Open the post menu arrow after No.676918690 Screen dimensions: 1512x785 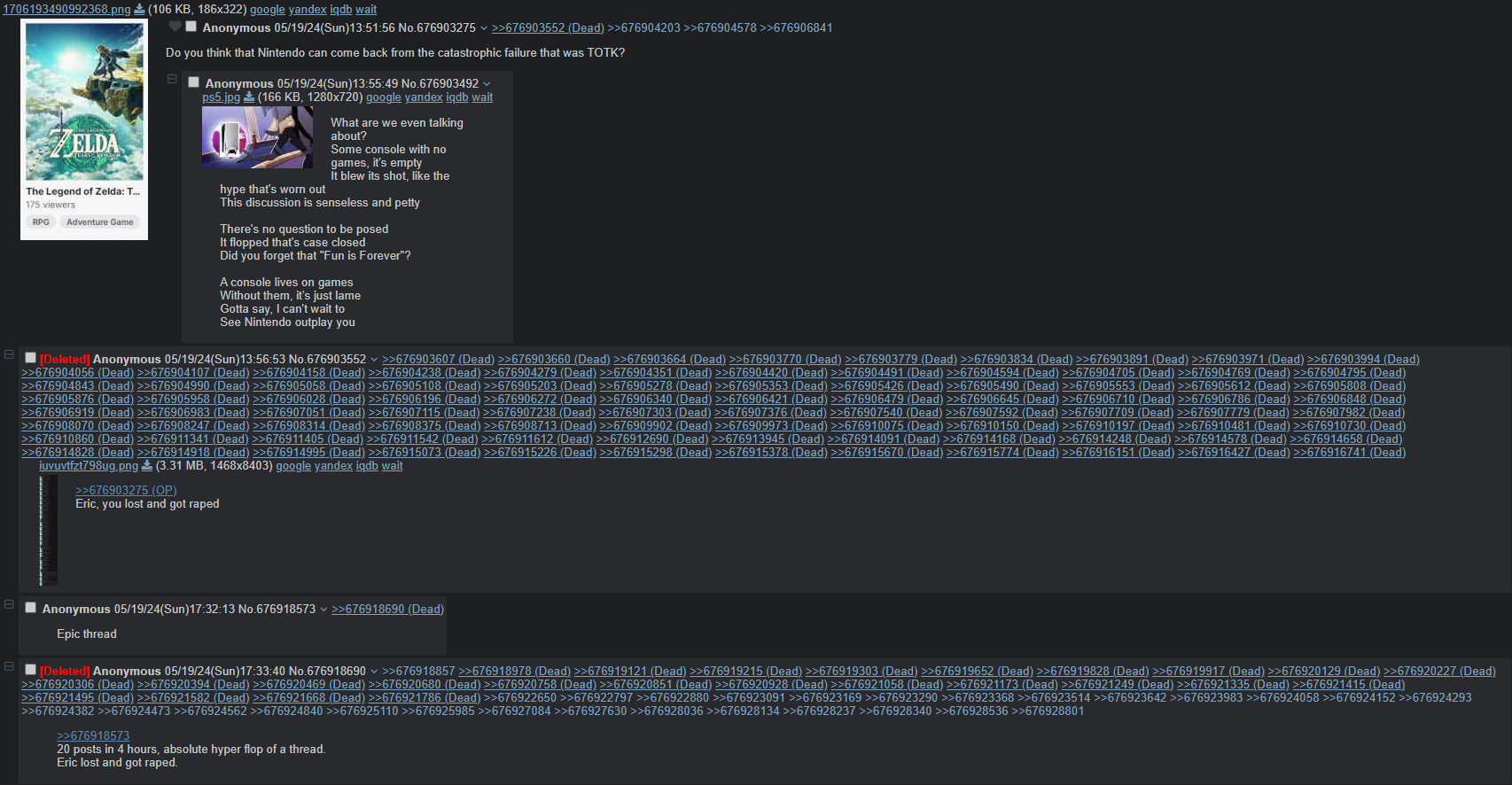374,672
